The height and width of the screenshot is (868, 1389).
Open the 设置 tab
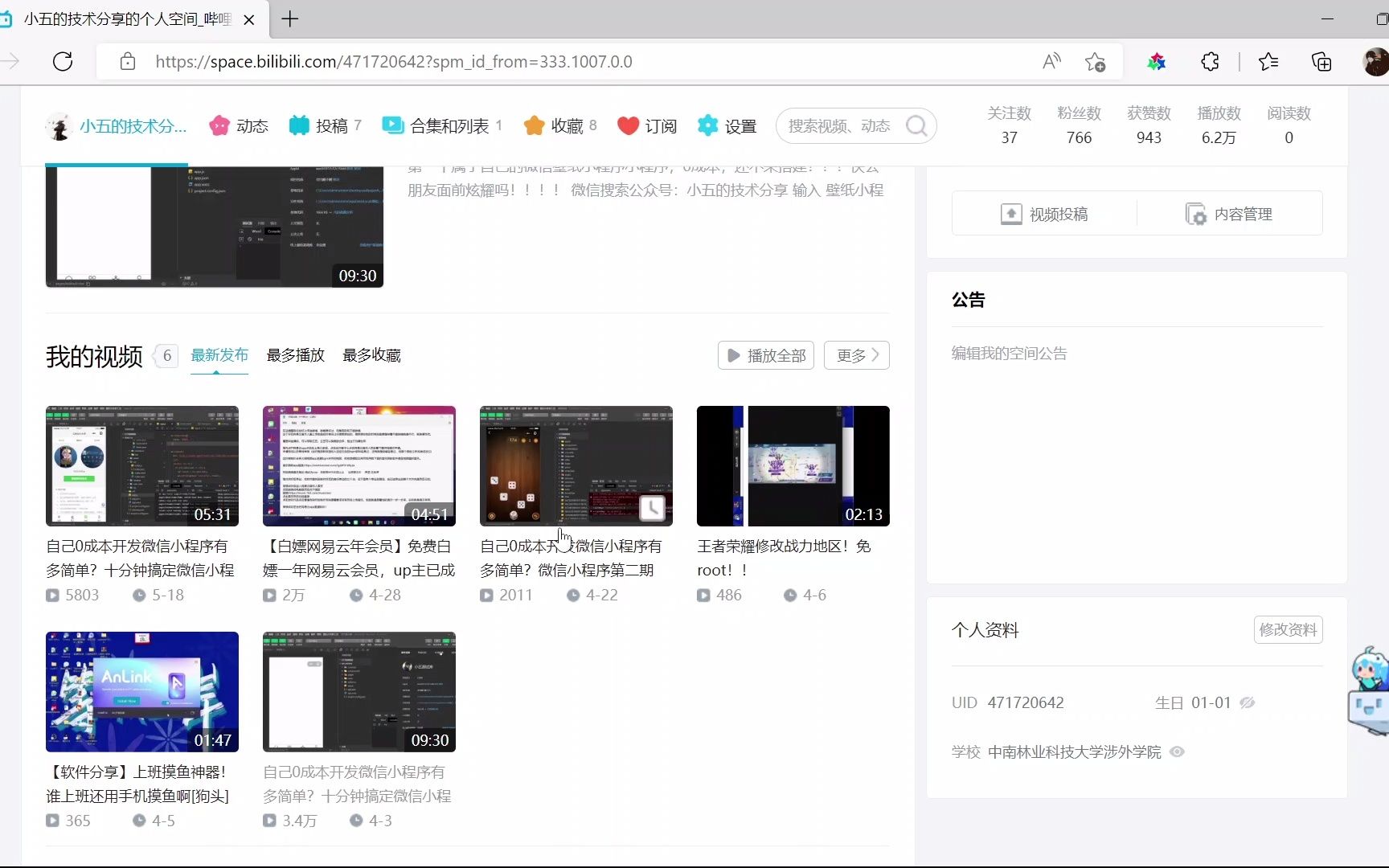pos(727,126)
